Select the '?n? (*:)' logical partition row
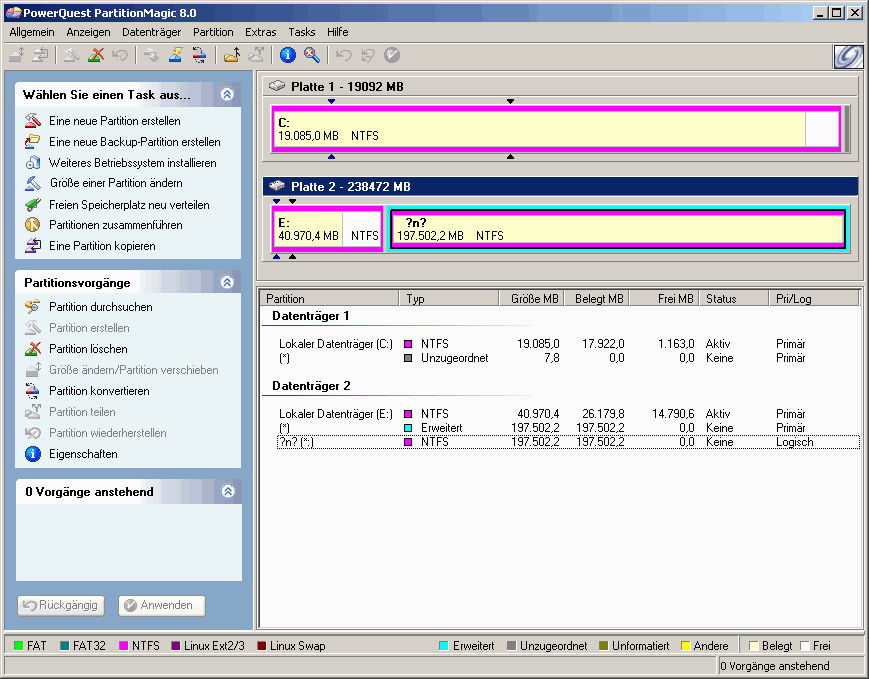 pos(568,442)
